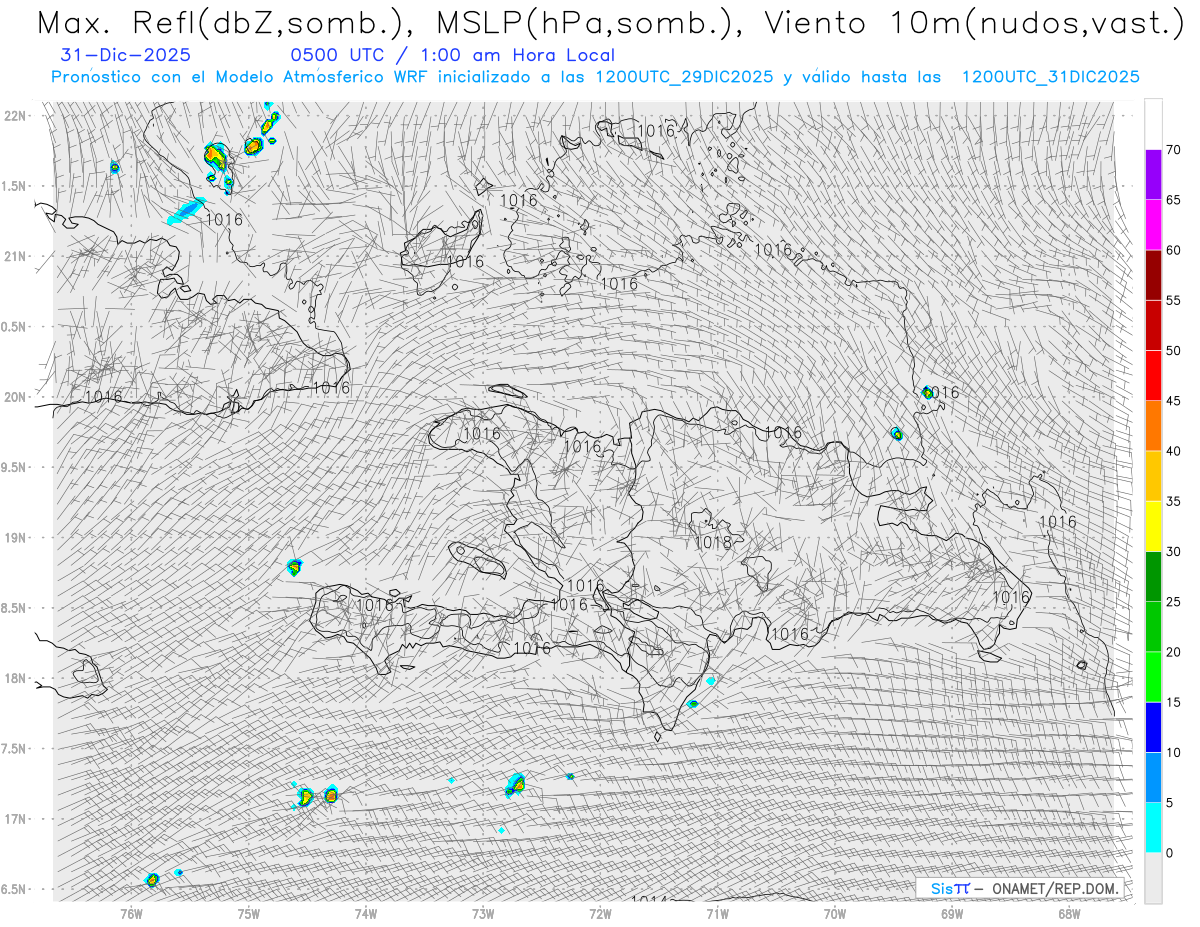The height and width of the screenshot is (927, 1200).
Task: Click the longitude label '68W'
Action: click(1069, 913)
